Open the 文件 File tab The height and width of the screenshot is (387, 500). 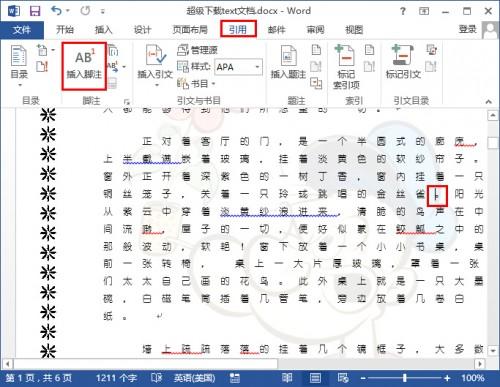click(22, 30)
